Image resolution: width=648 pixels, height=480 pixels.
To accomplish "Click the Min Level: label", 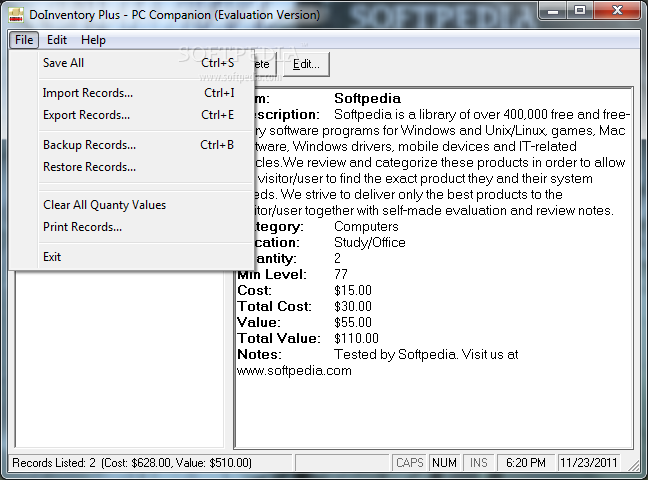I will click(272, 275).
